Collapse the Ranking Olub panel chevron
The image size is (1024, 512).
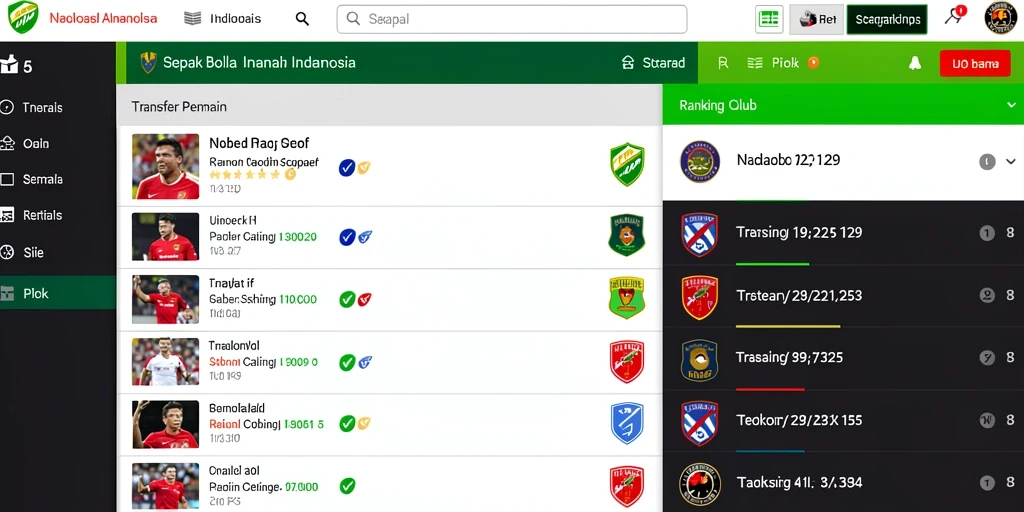click(x=1011, y=105)
